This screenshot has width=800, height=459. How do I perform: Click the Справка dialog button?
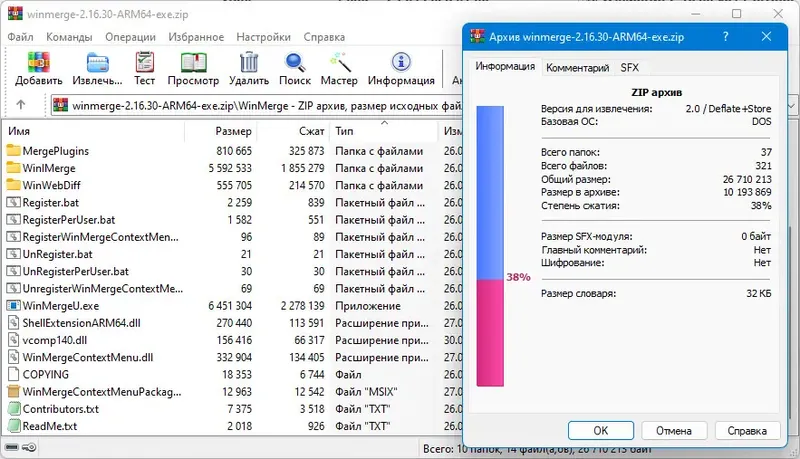[747, 430]
